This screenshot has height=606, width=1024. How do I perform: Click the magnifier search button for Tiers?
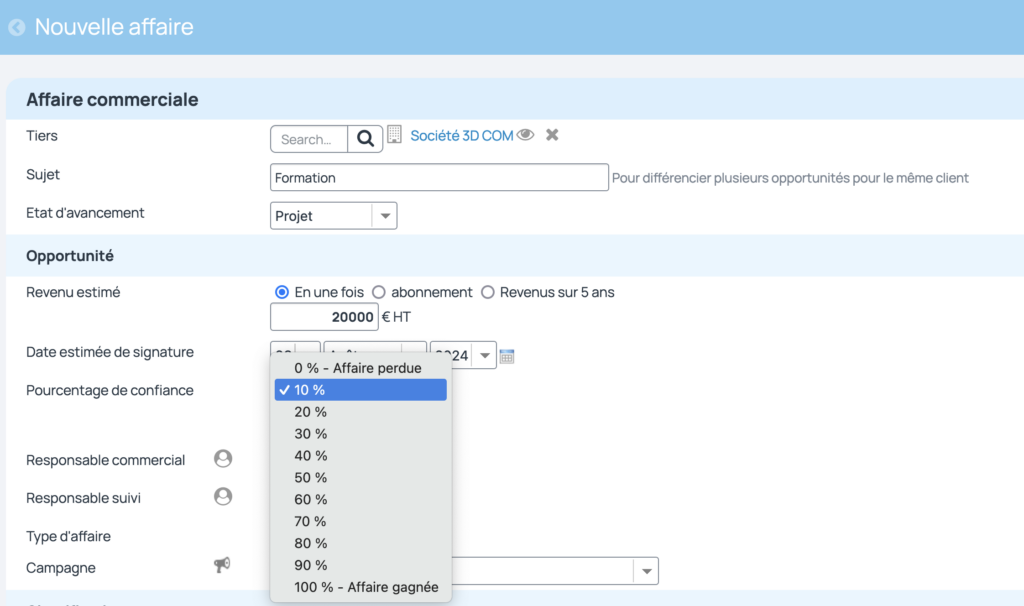click(365, 139)
